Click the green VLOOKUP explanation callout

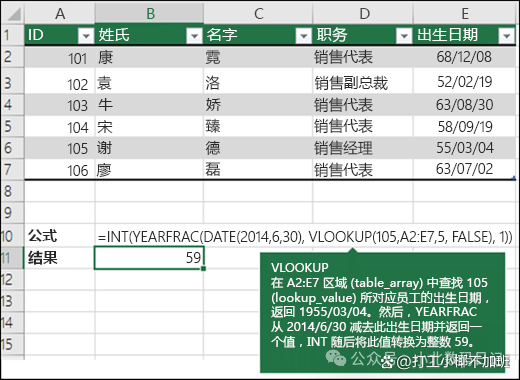382,312
